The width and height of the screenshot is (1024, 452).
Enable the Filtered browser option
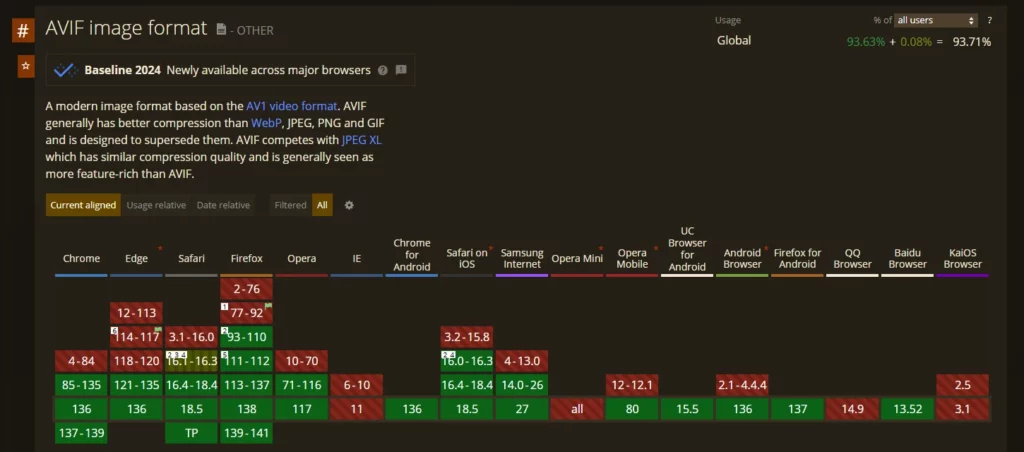[x=290, y=205]
